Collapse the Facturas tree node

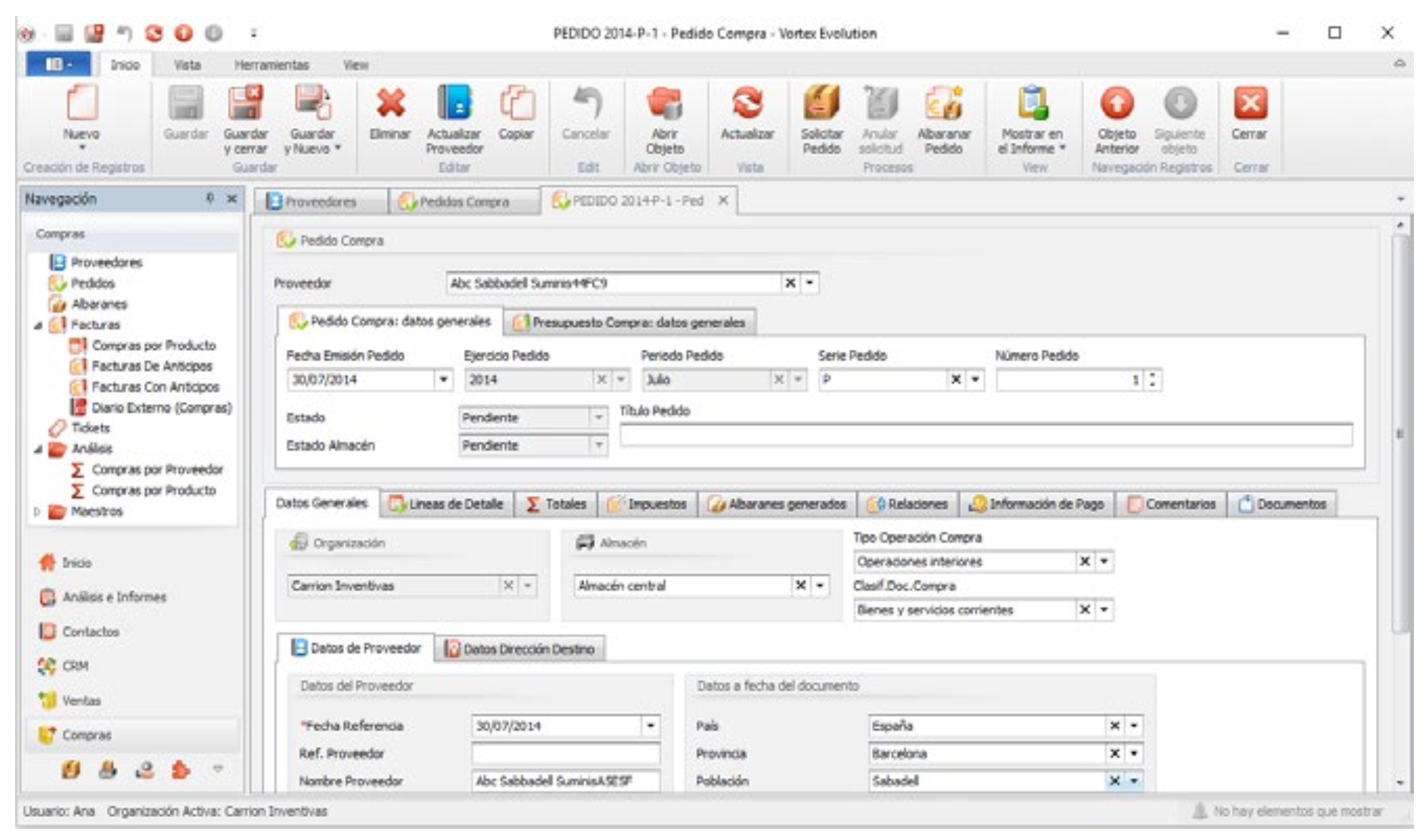(x=38, y=325)
